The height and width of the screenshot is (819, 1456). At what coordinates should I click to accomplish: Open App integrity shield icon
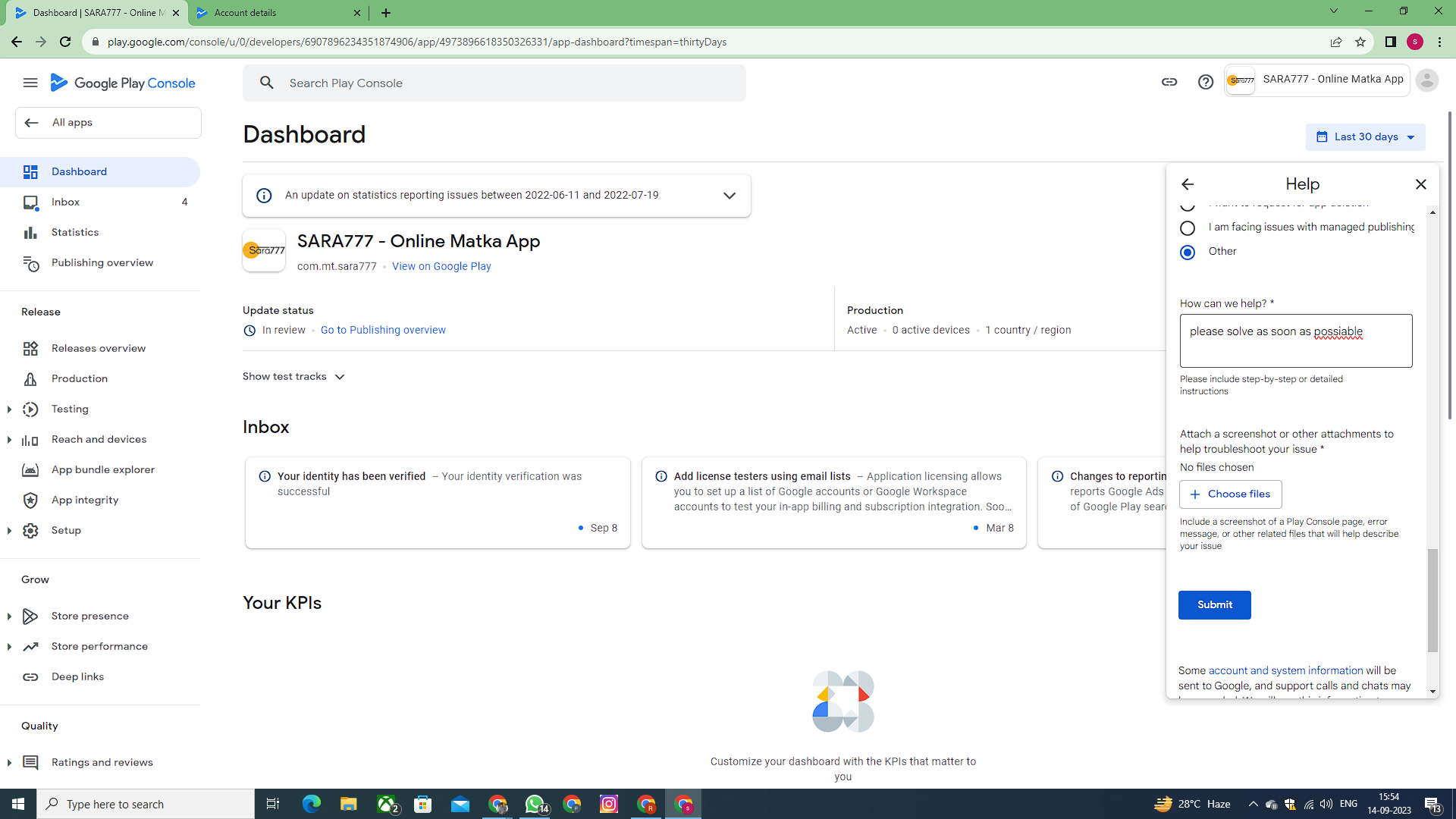click(x=30, y=500)
